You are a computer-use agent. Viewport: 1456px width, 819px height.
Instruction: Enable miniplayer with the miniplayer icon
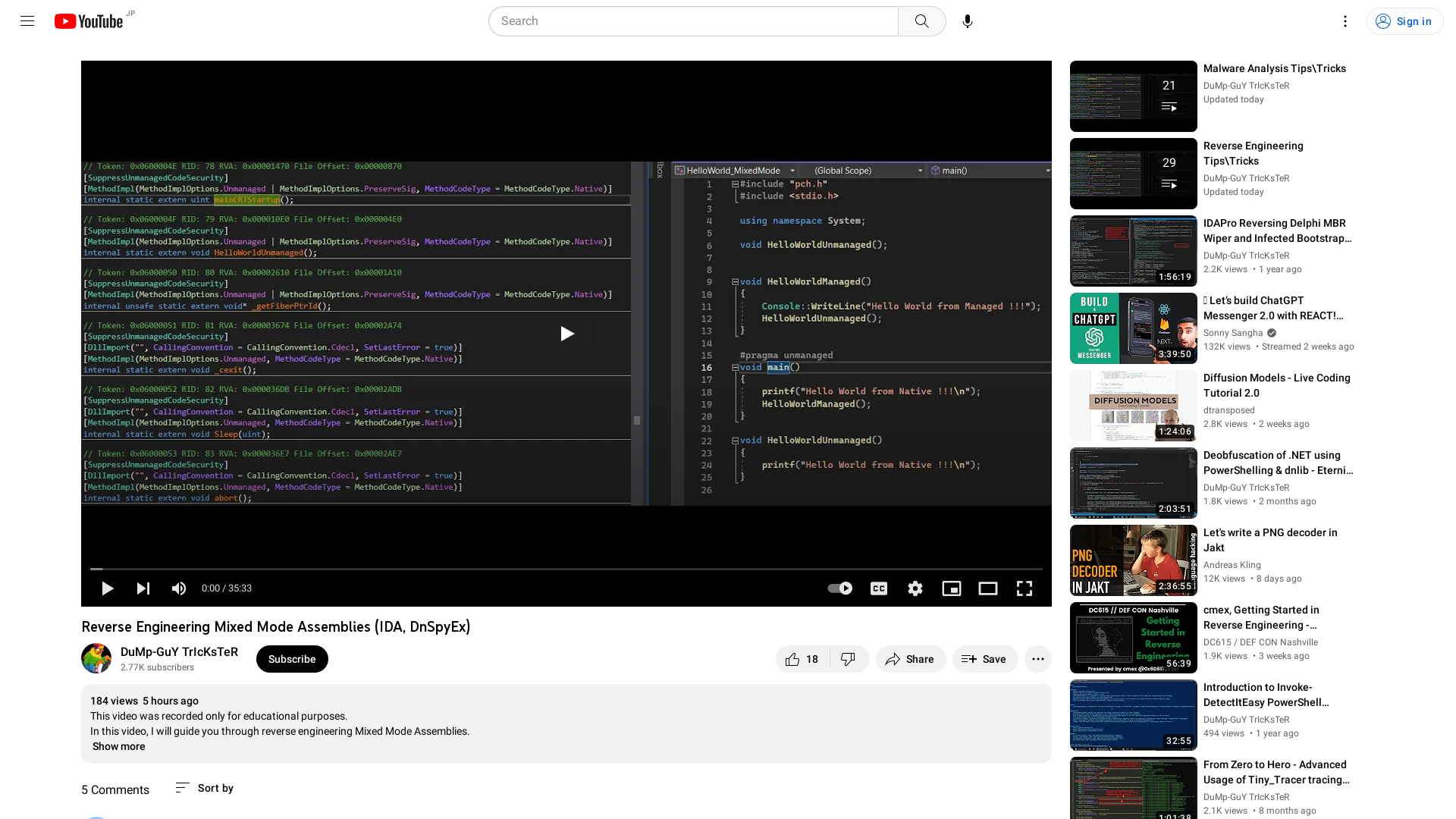(x=951, y=588)
